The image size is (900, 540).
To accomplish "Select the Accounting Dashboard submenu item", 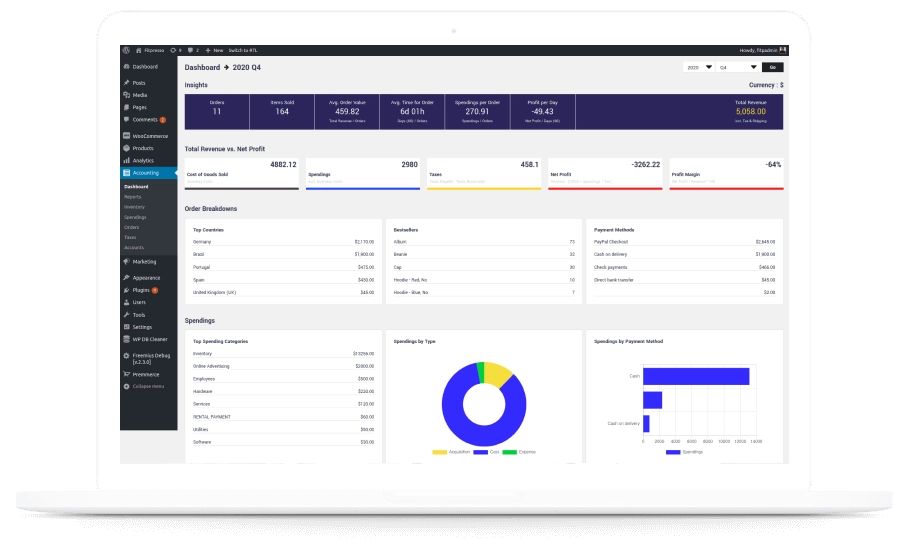I will [x=137, y=187].
